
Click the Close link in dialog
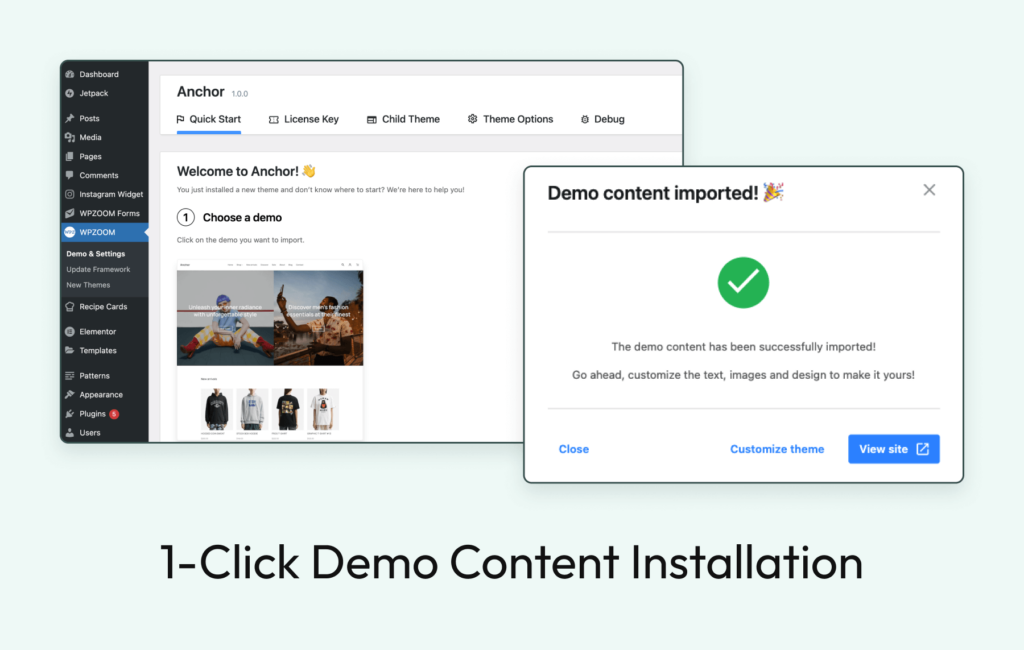click(x=573, y=449)
